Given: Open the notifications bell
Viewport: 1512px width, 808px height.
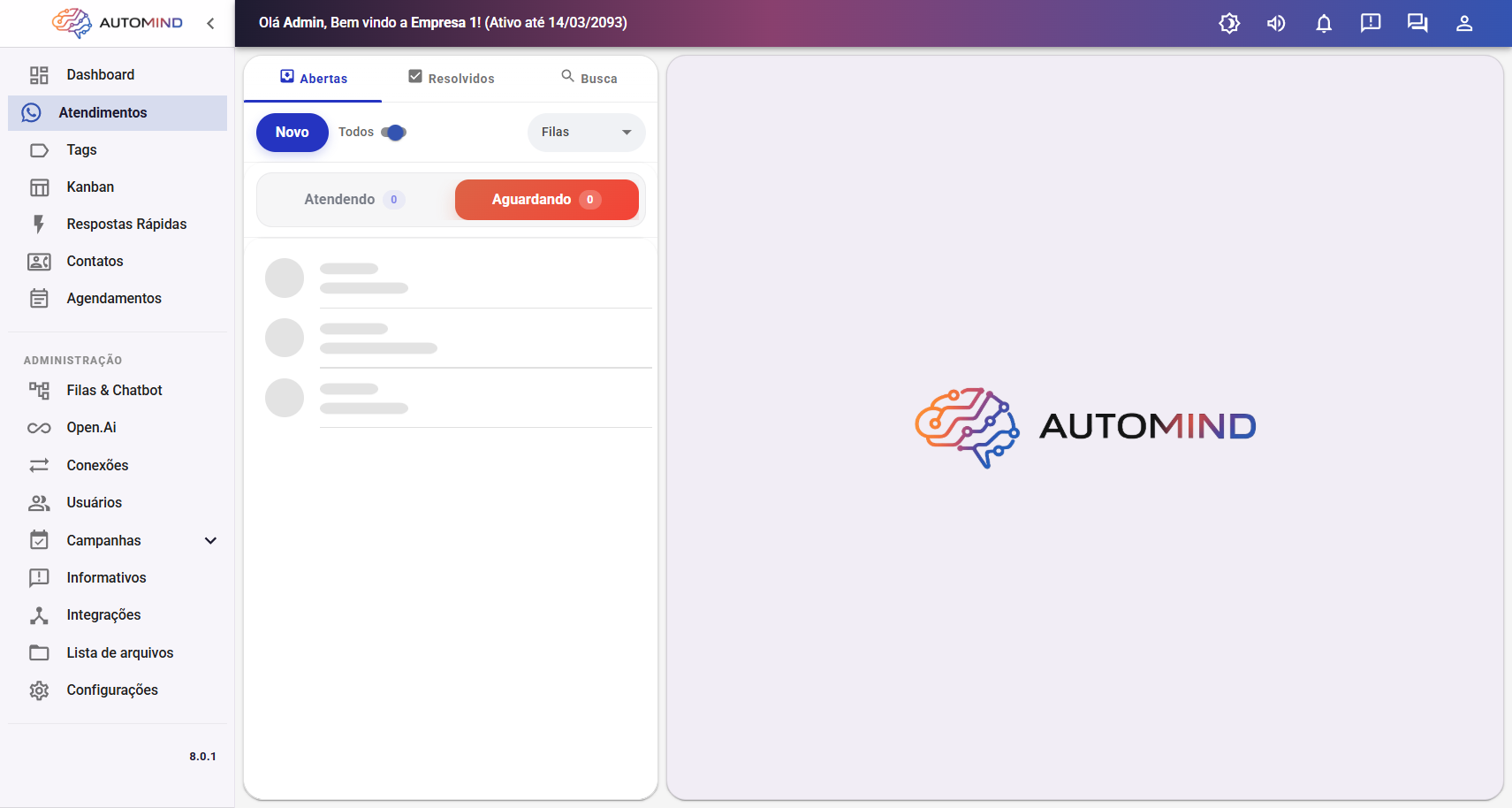Looking at the screenshot, I should 1324,23.
